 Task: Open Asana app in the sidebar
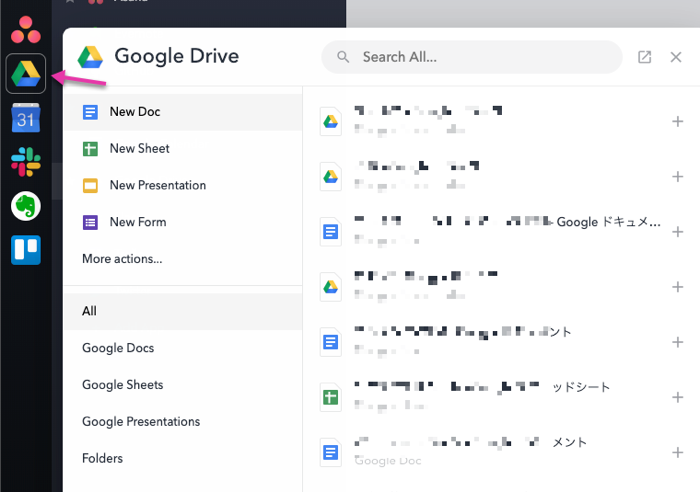click(25, 30)
